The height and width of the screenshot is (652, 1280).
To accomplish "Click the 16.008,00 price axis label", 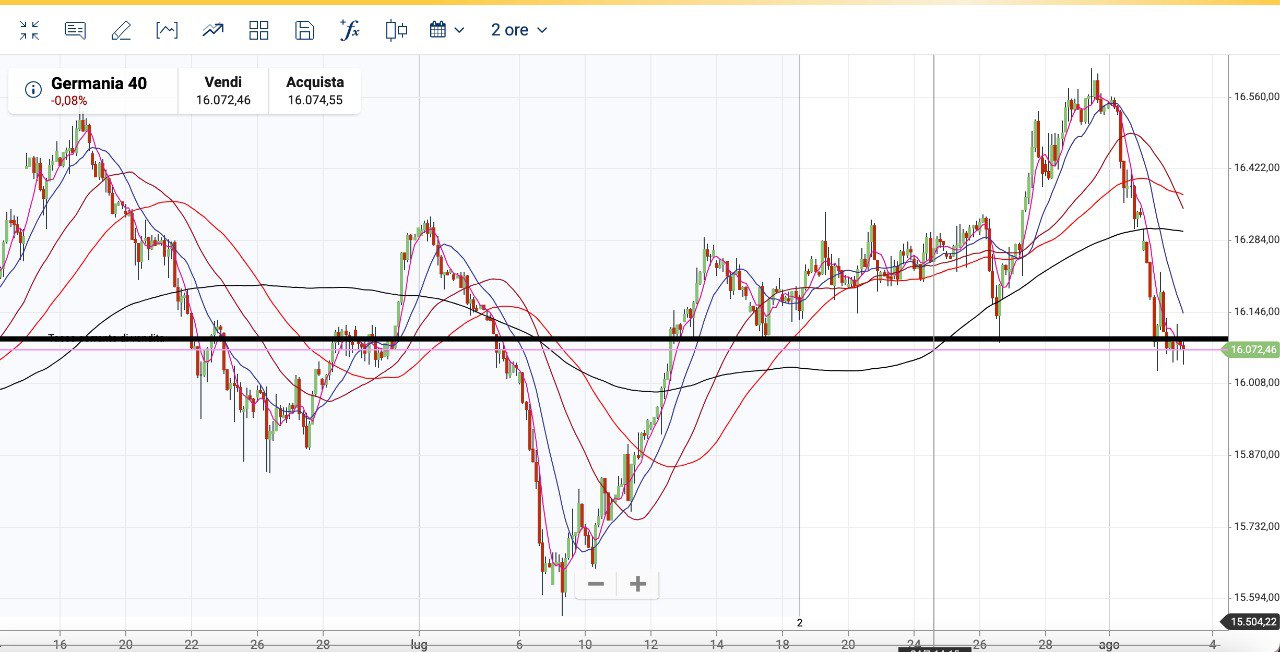I will 1256,383.
